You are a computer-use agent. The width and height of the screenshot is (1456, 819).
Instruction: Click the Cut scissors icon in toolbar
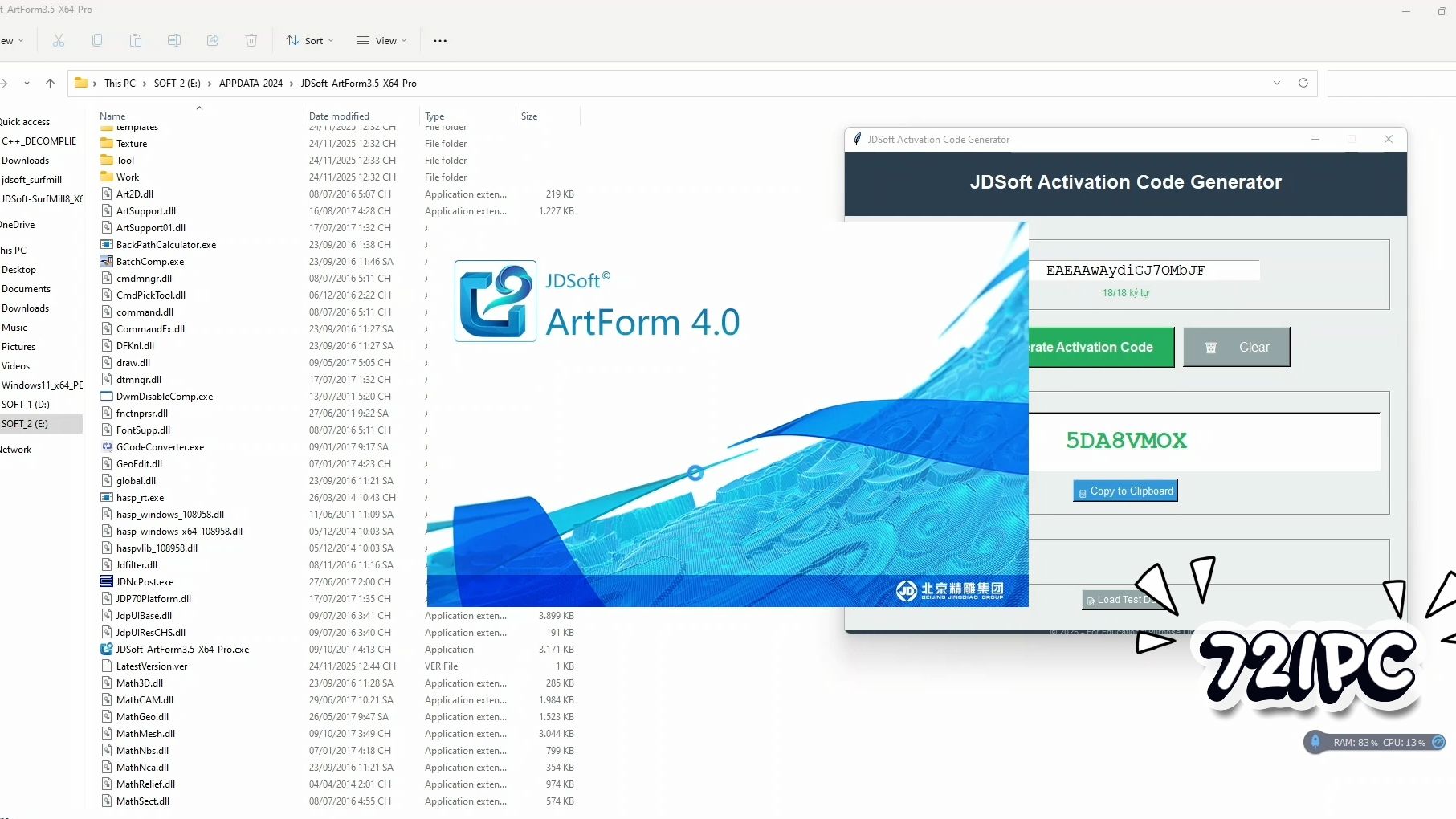click(59, 41)
